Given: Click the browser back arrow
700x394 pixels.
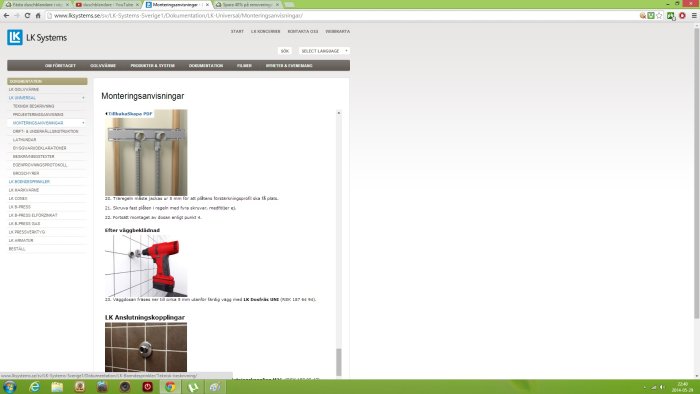Looking at the screenshot, I should [6, 15].
